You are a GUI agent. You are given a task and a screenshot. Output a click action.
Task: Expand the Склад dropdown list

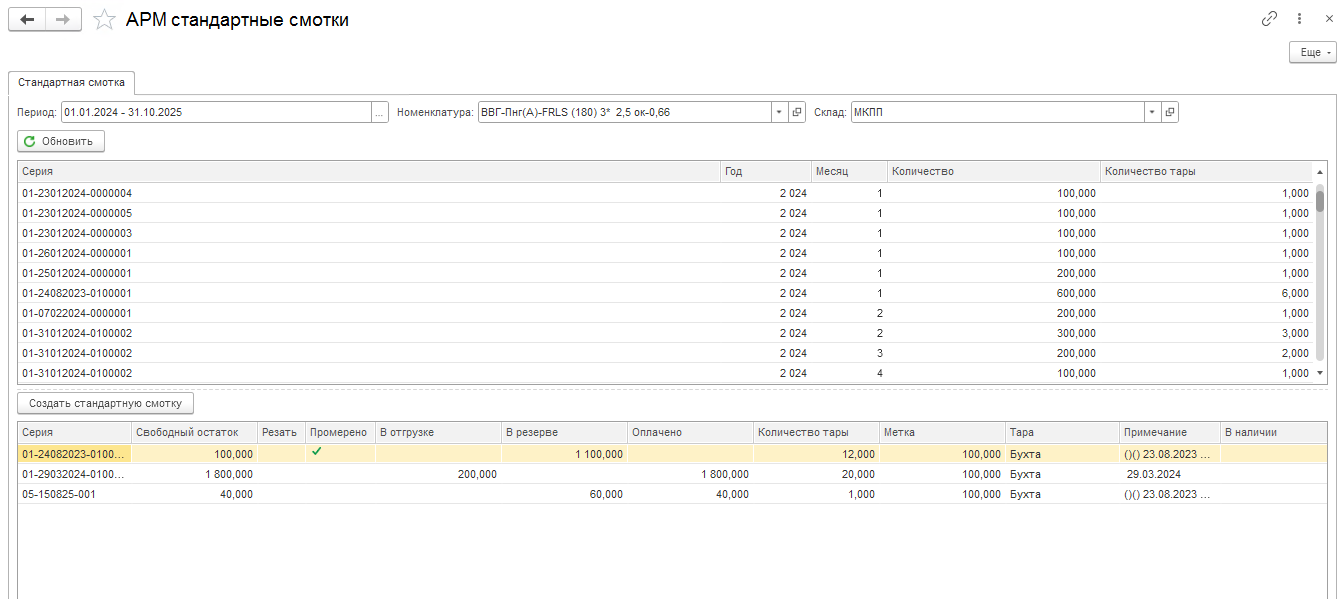1152,113
